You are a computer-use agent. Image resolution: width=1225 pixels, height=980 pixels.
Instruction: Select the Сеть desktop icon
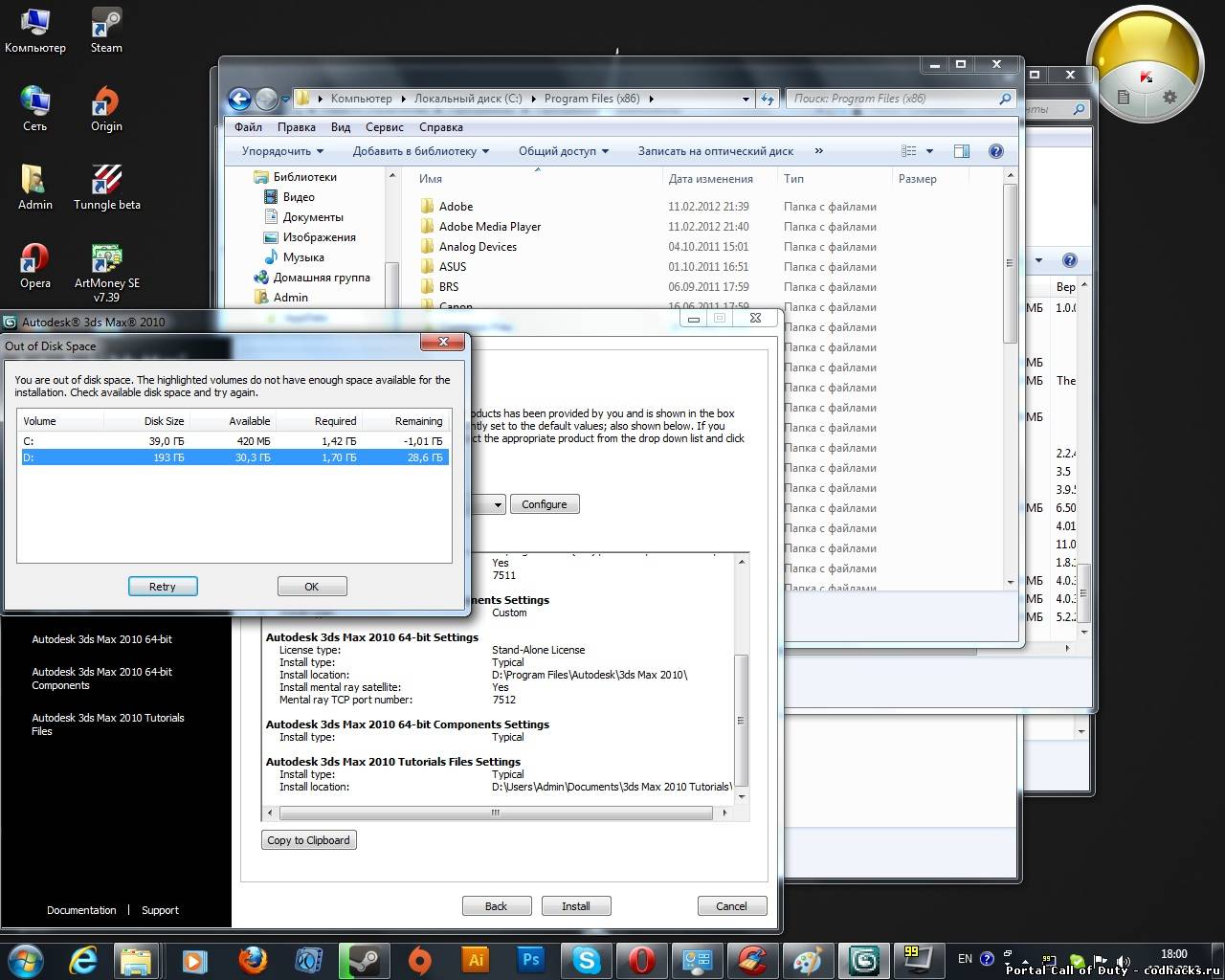click(35, 109)
